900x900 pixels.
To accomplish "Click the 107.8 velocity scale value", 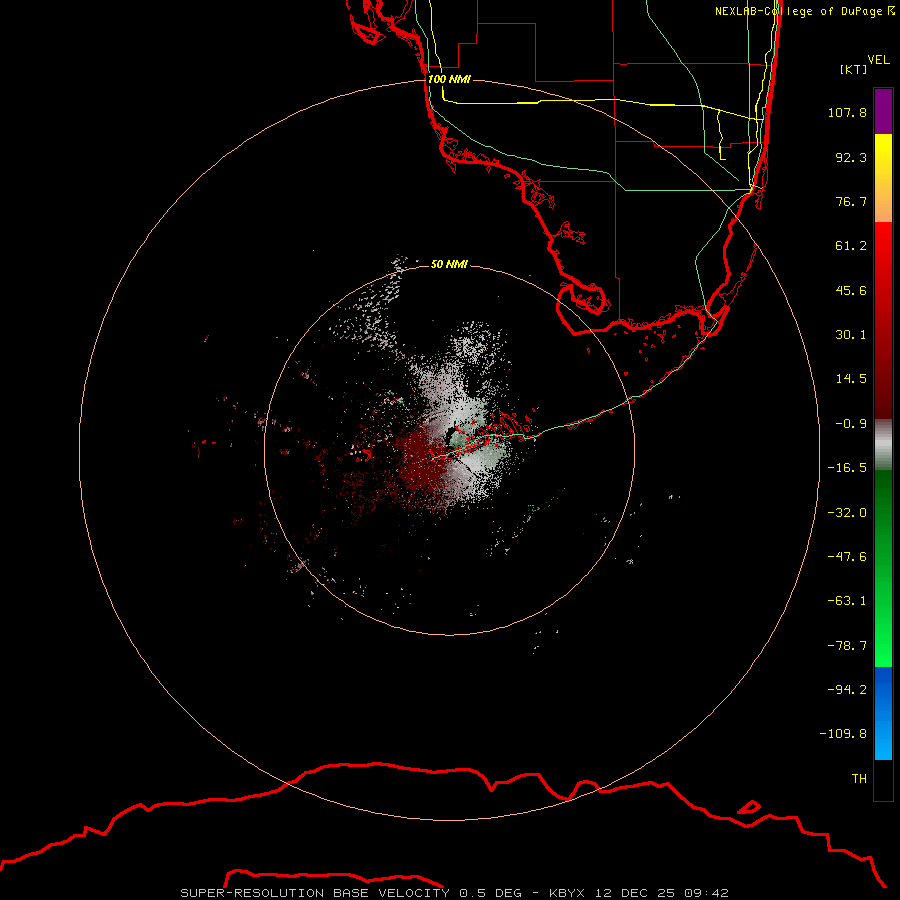I will click(847, 112).
